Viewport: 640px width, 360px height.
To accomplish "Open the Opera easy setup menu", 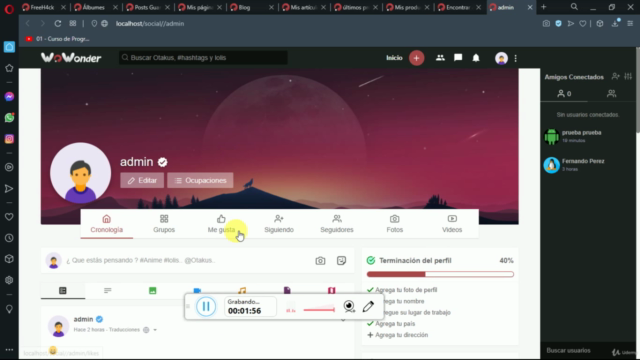I will tap(630, 24).
